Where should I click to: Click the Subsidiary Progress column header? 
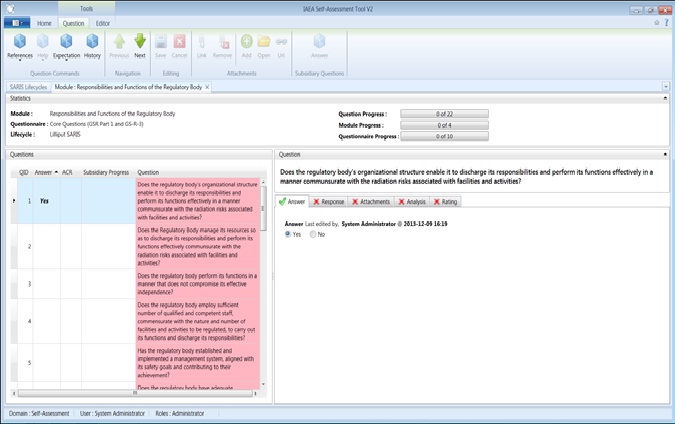(x=108, y=172)
